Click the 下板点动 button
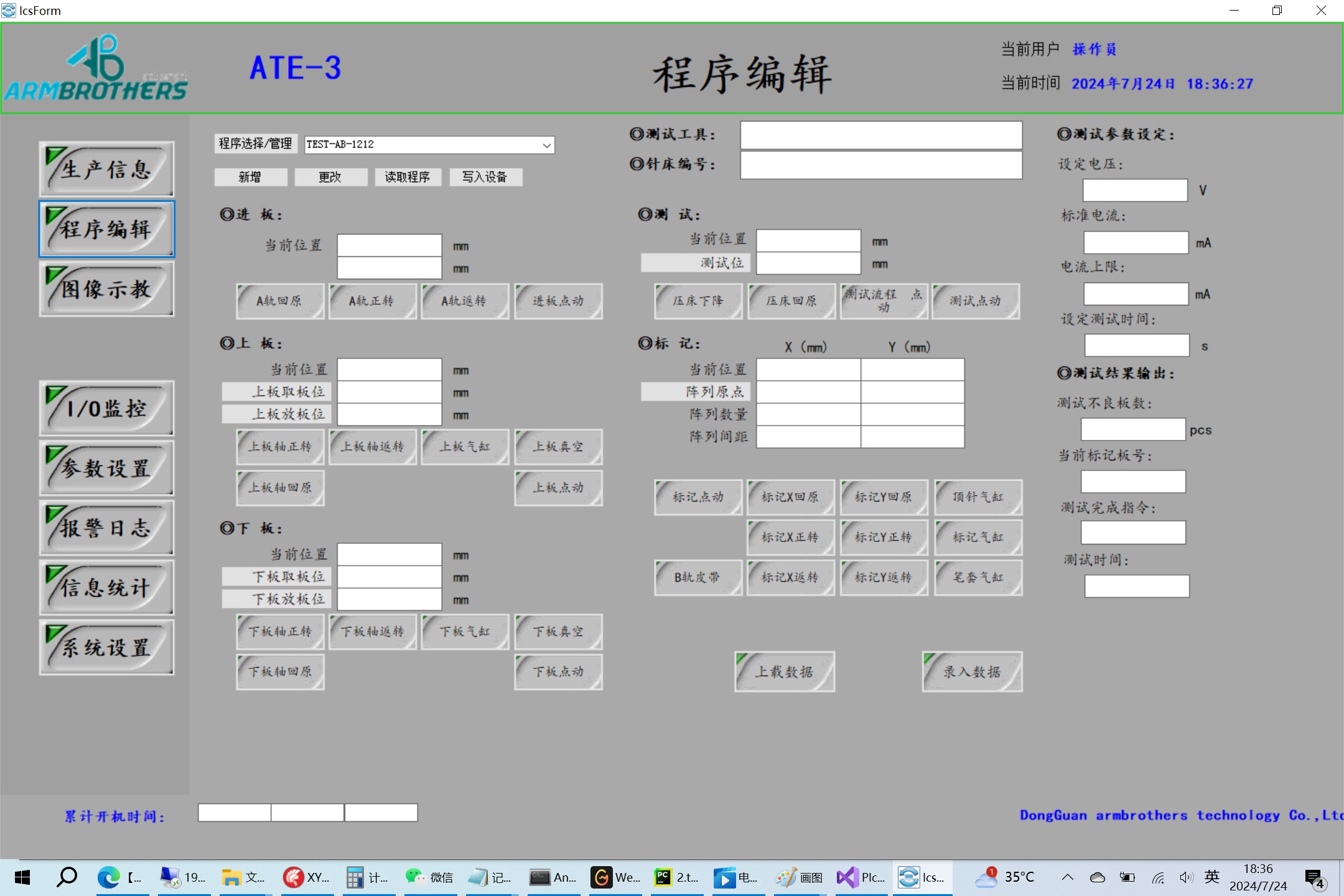Screen dimensions: 1344x896 point(558,672)
